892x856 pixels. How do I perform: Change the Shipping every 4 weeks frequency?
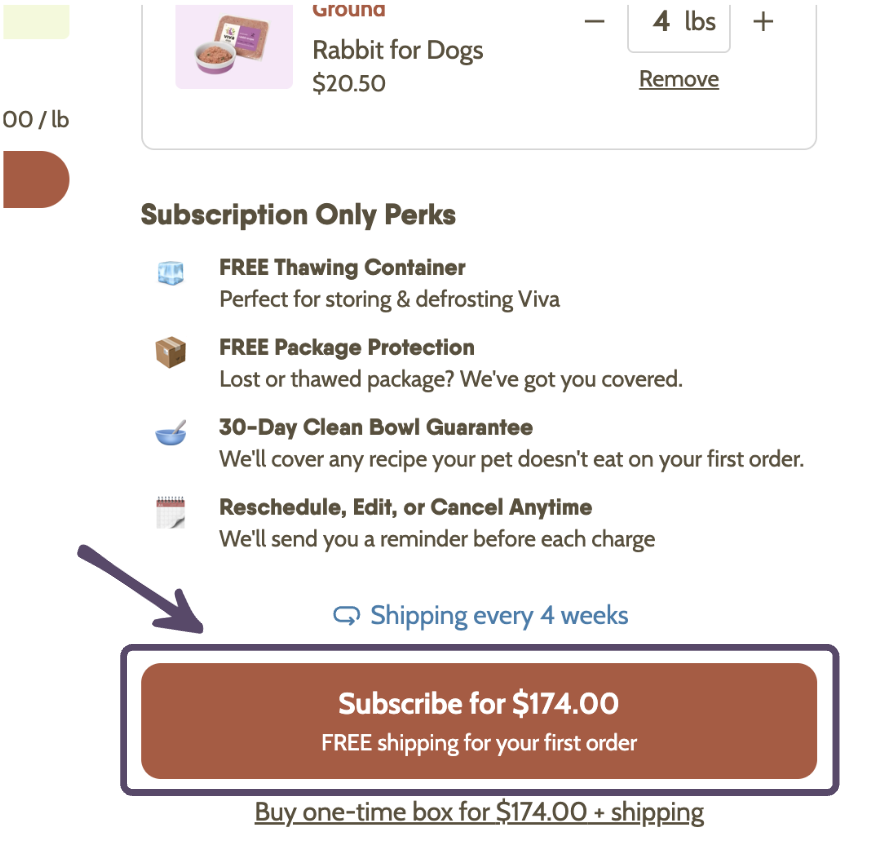tap(498, 615)
